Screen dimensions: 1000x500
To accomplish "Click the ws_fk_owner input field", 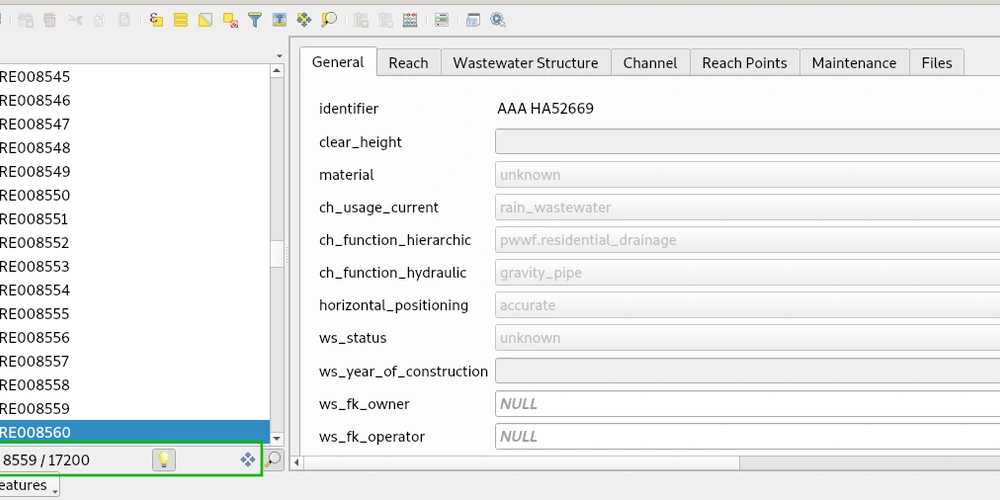I will click(746, 404).
